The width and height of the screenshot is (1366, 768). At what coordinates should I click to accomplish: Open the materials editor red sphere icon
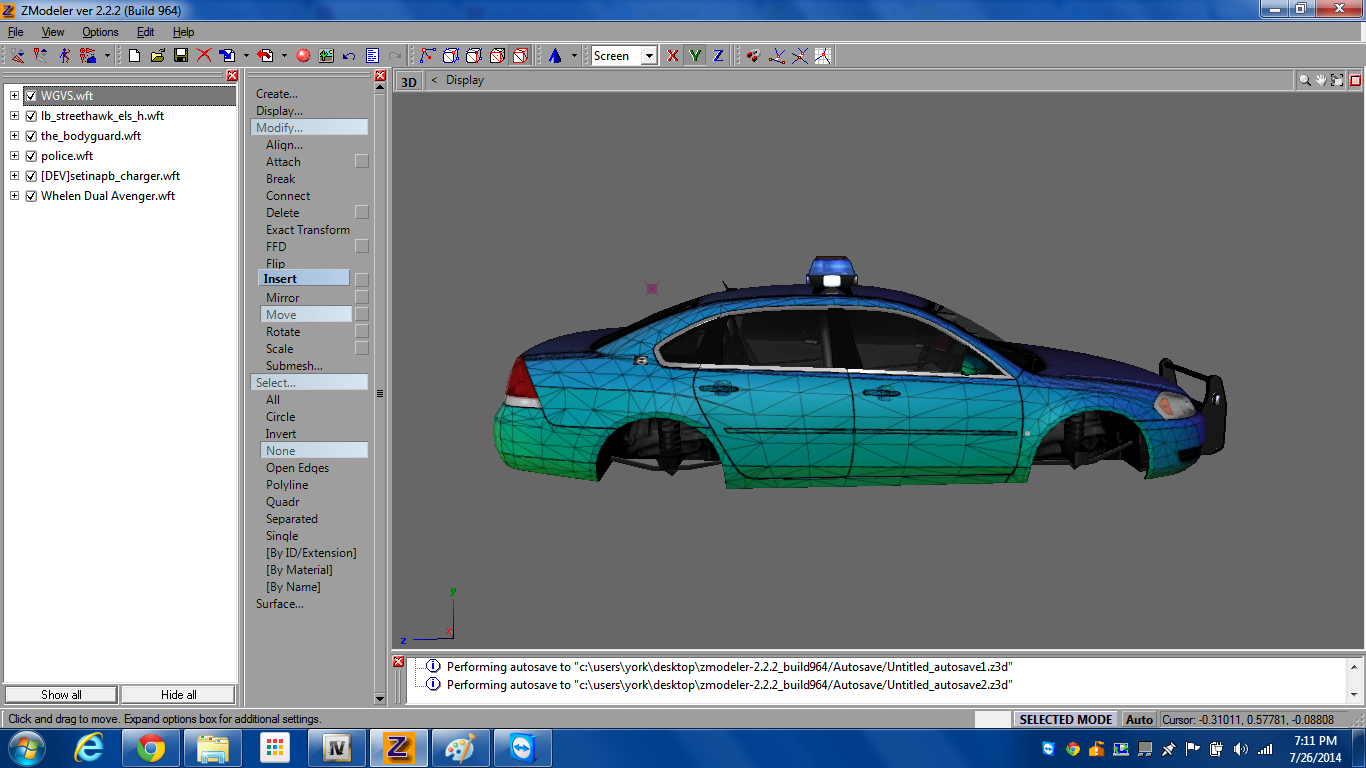[303, 56]
